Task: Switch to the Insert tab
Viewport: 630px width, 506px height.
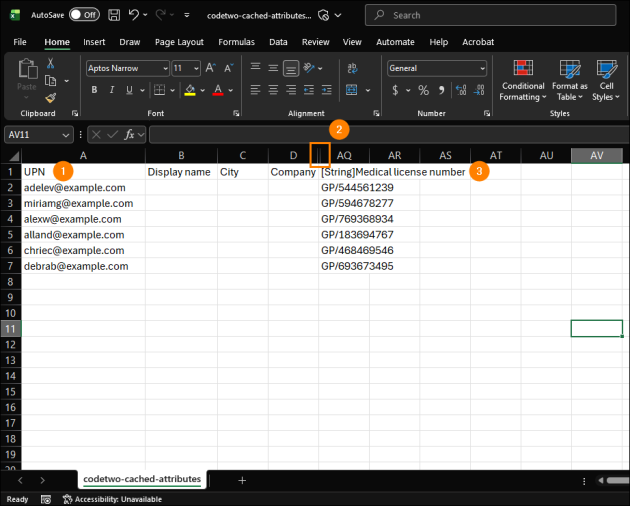Action: tap(94, 42)
